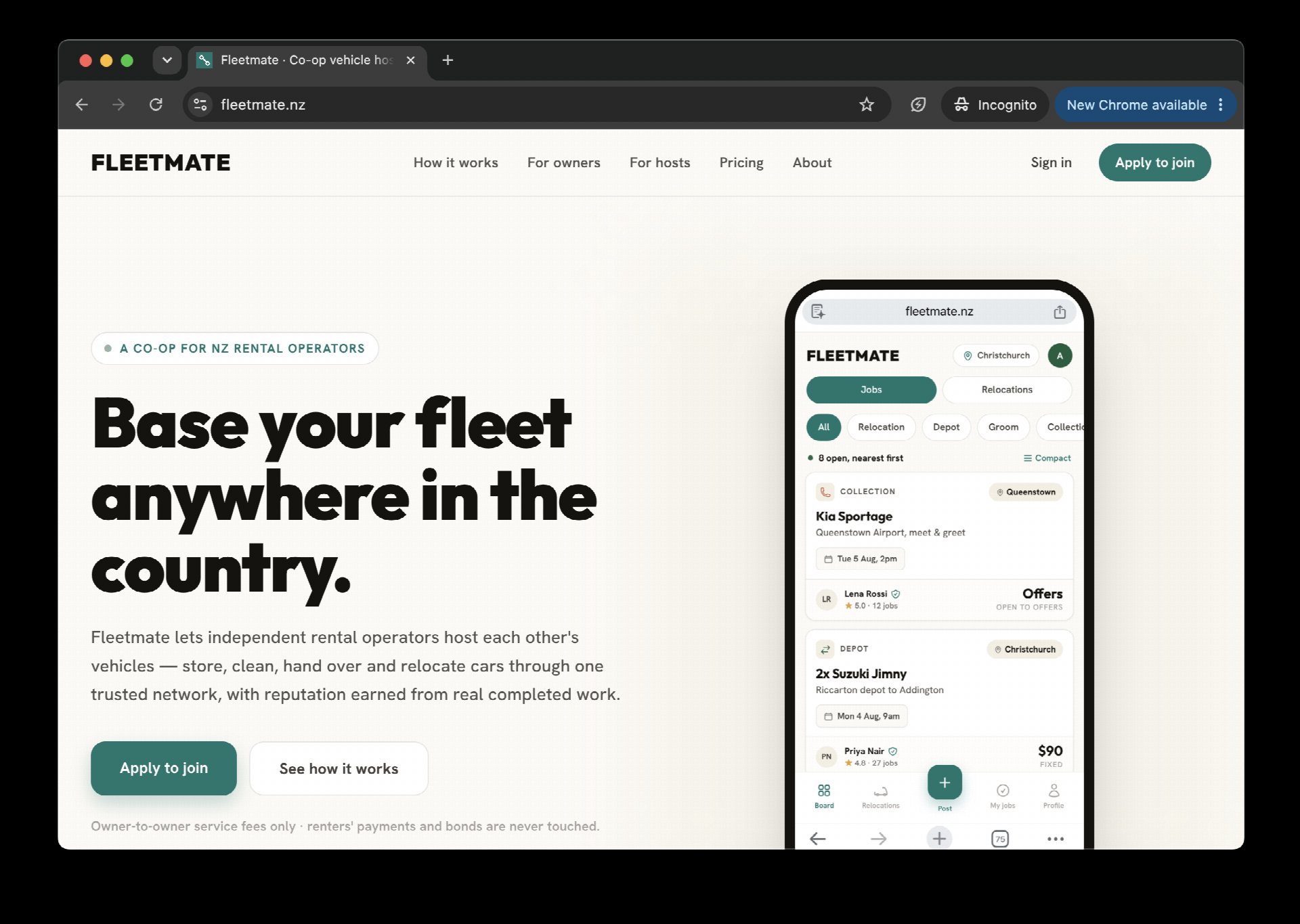This screenshot has height=924, width=1300.
Task: Tap phone browser back arrow
Action: tap(818, 839)
